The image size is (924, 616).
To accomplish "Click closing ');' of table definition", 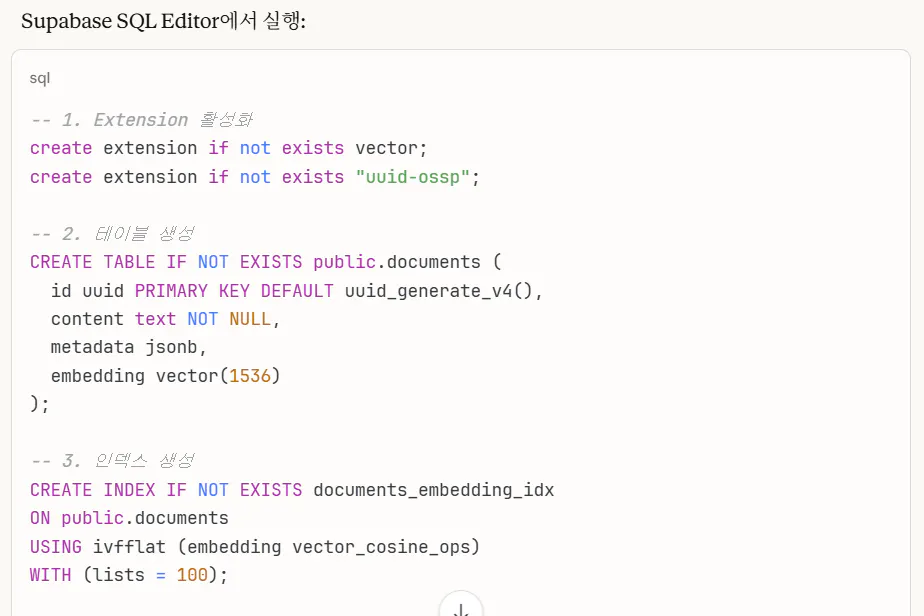I will (x=39, y=404).
